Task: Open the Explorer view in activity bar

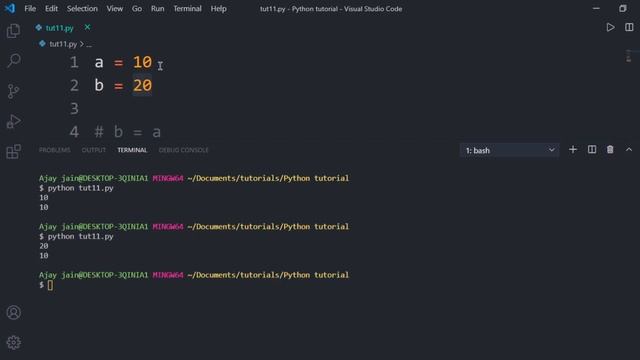Action: pyautogui.click(x=13, y=31)
